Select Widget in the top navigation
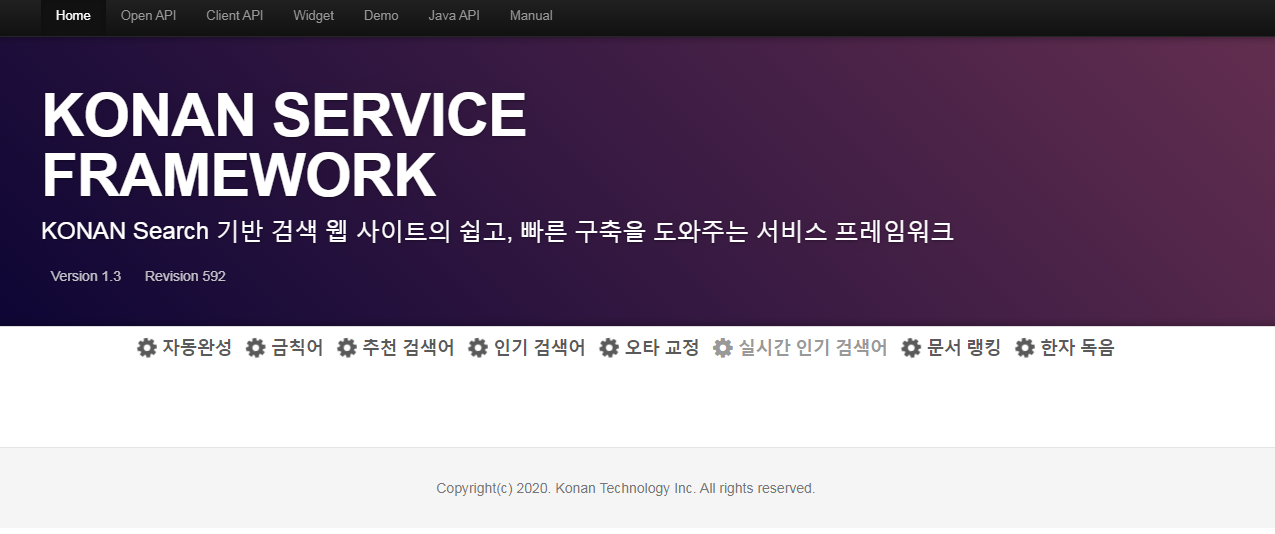Image resolution: width=1275 pixels, height=534 pixels. coord(313,16)
